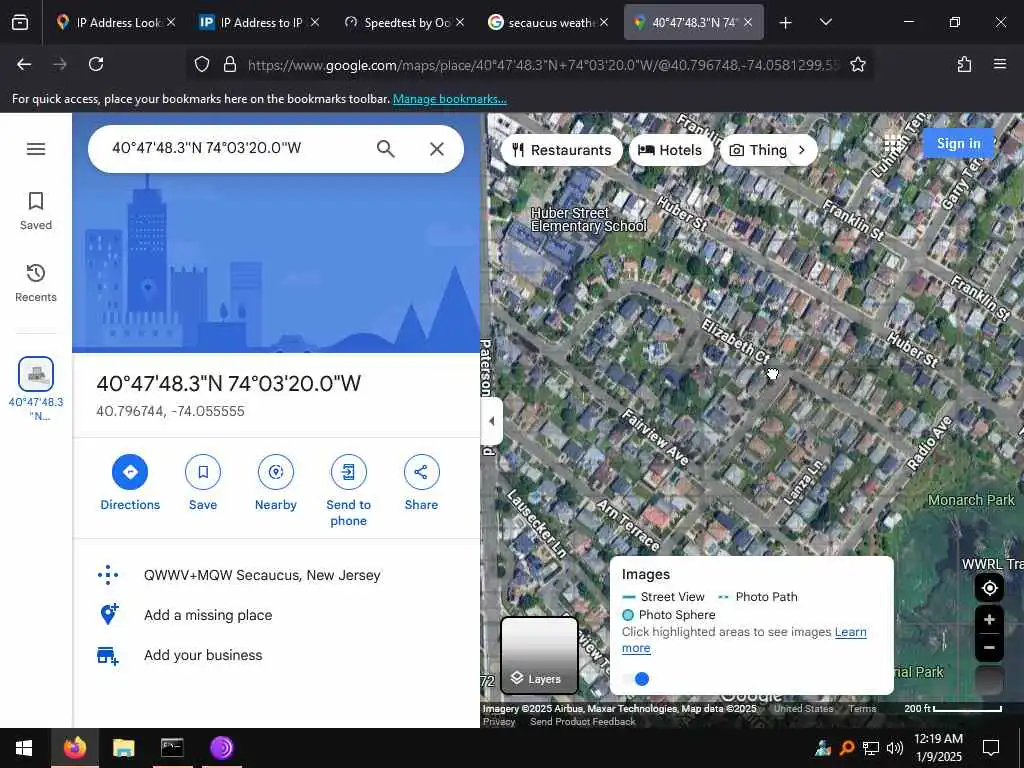Image resolution: width=1024 pixels, height=768 pixels.
Task: Open the Saved places panel
Action: click(x=36, y=211)
